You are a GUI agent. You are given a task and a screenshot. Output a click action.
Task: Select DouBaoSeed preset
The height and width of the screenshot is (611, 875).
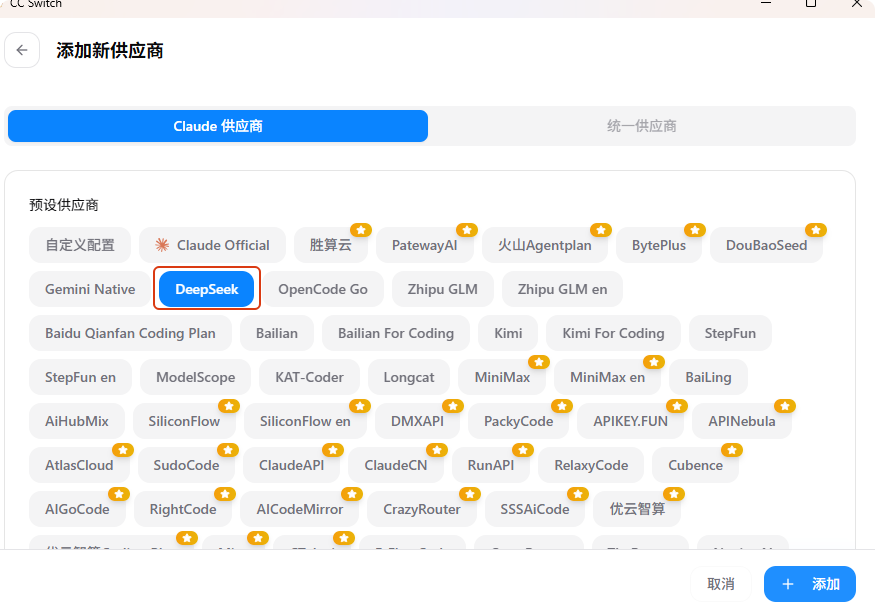[x=766, y=245]
